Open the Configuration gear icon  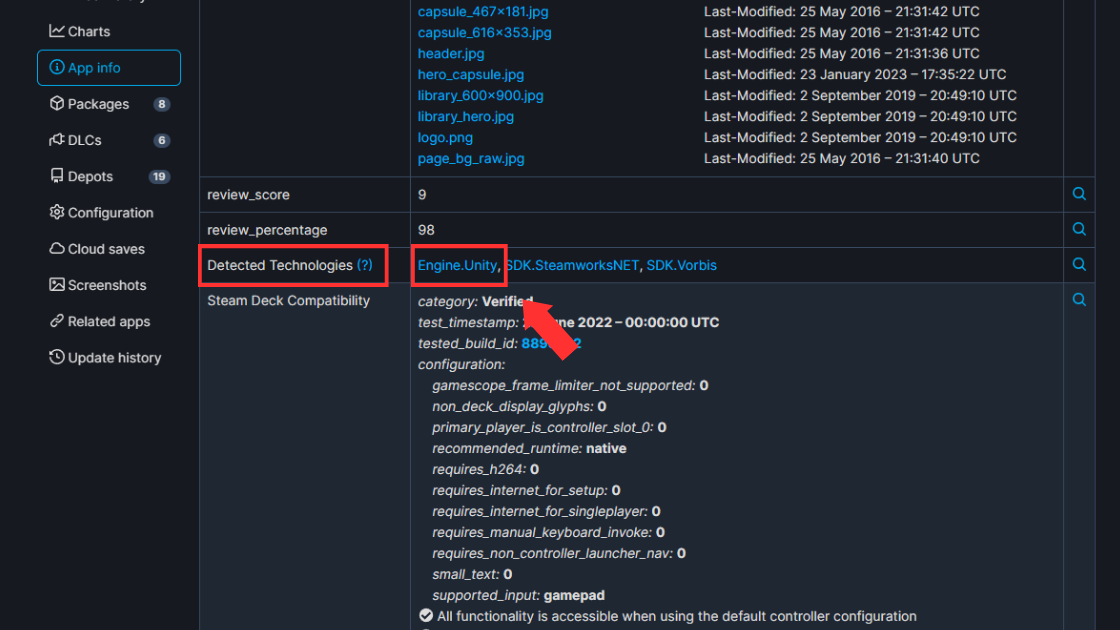(59, 212)
